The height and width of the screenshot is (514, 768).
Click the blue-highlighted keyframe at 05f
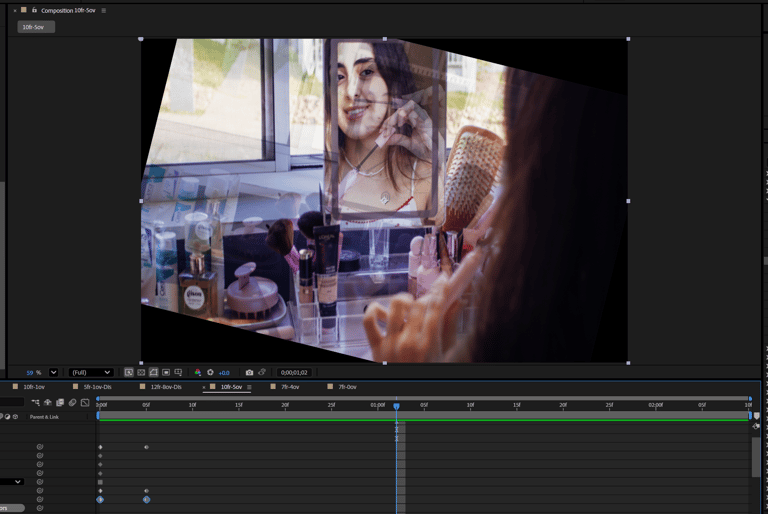[x=146, y=499]
